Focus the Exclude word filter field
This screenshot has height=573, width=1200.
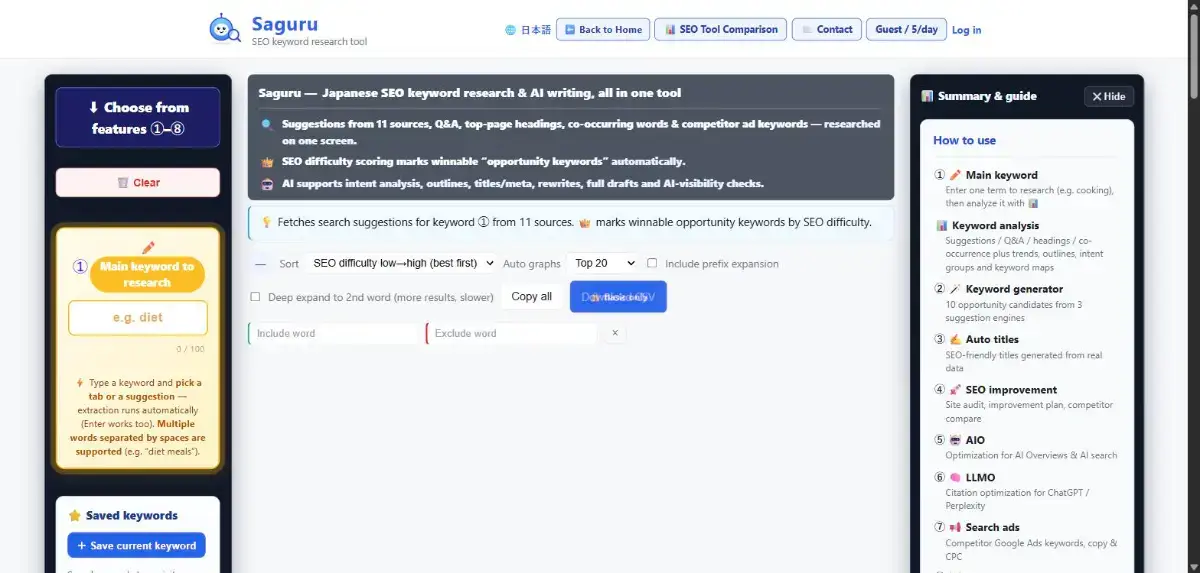511,333
